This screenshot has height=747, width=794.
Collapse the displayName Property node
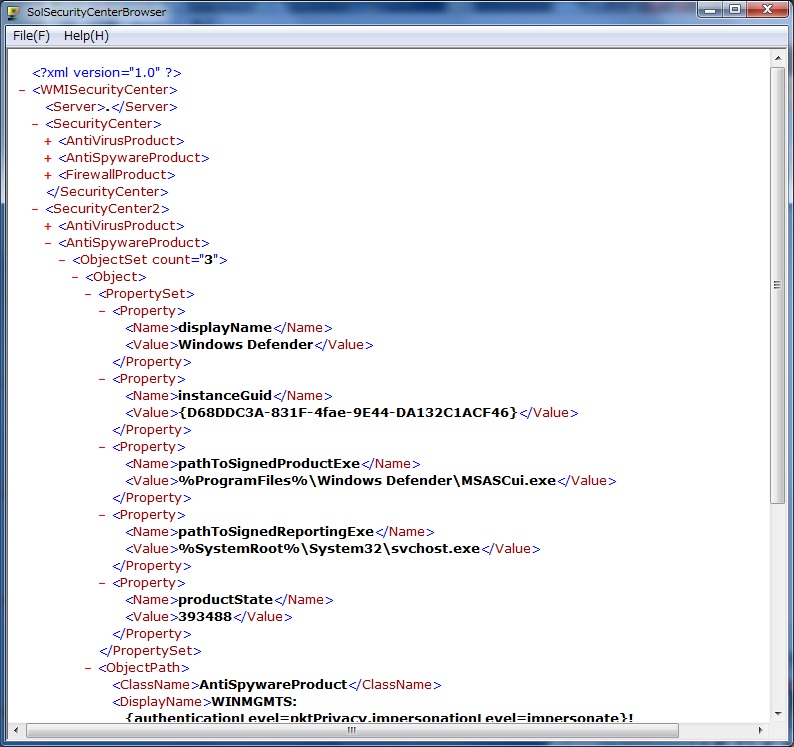tap(102, 311)
